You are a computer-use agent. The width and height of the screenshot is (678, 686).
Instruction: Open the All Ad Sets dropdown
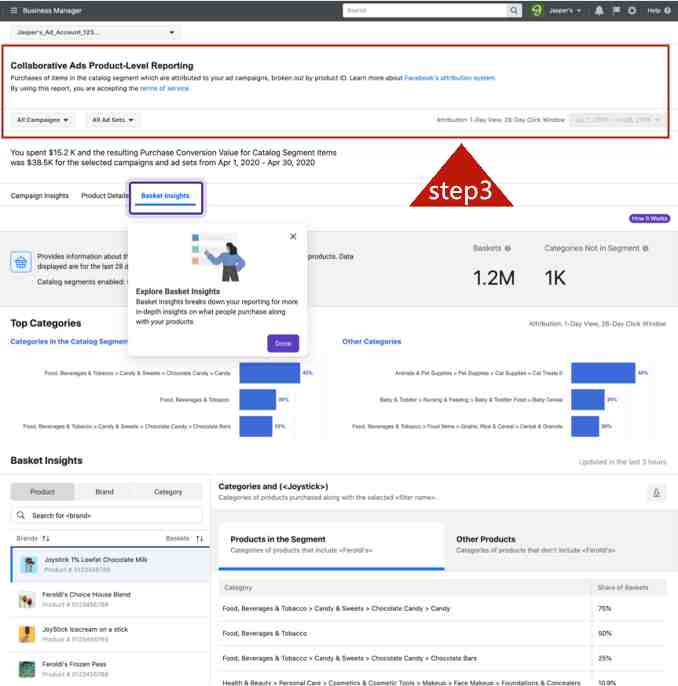click(113, 120)
